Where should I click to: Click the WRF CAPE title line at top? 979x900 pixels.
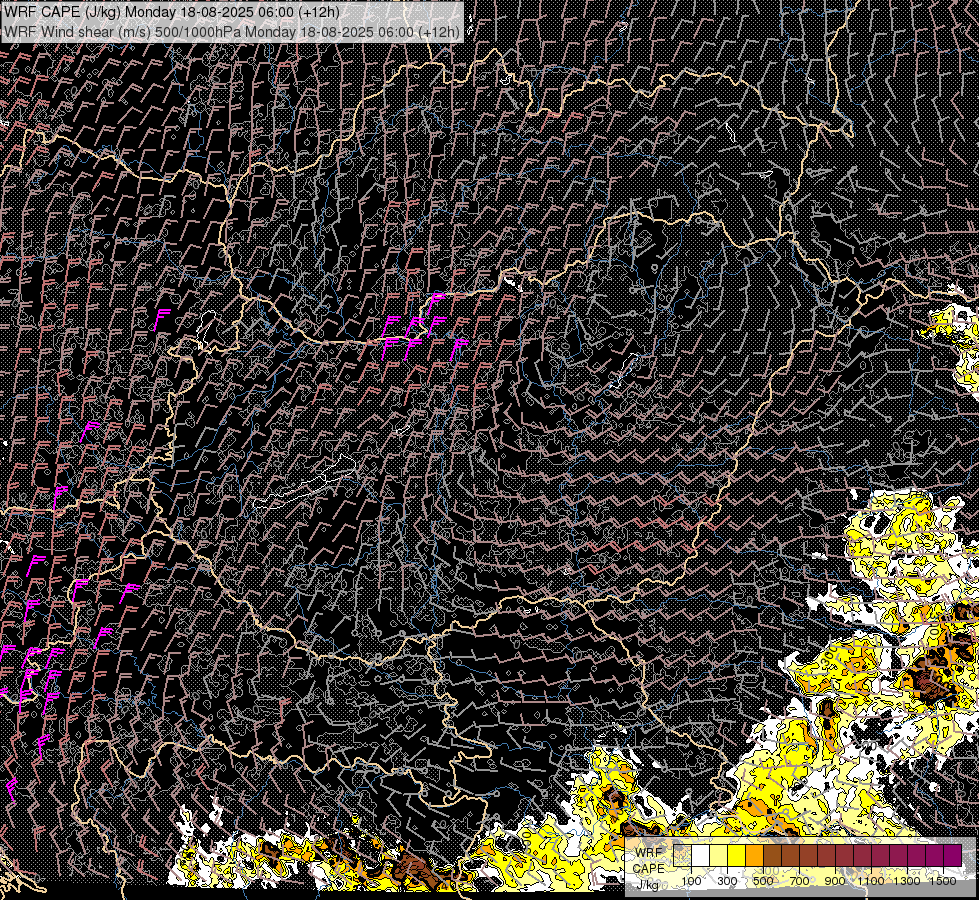click(172, 12)
